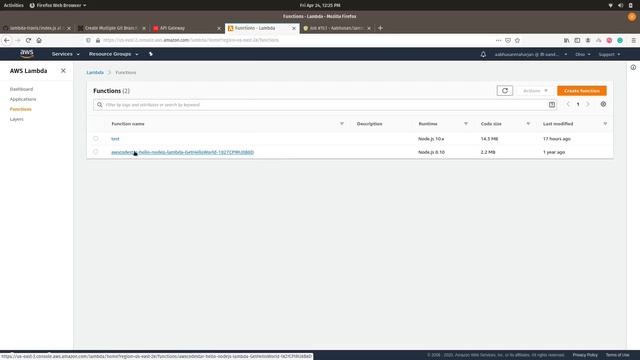Open the Firefox Web Browser app menu
The height and width of the screenshot is (360, 640).
pyautogui.click(x=58, y=5)
